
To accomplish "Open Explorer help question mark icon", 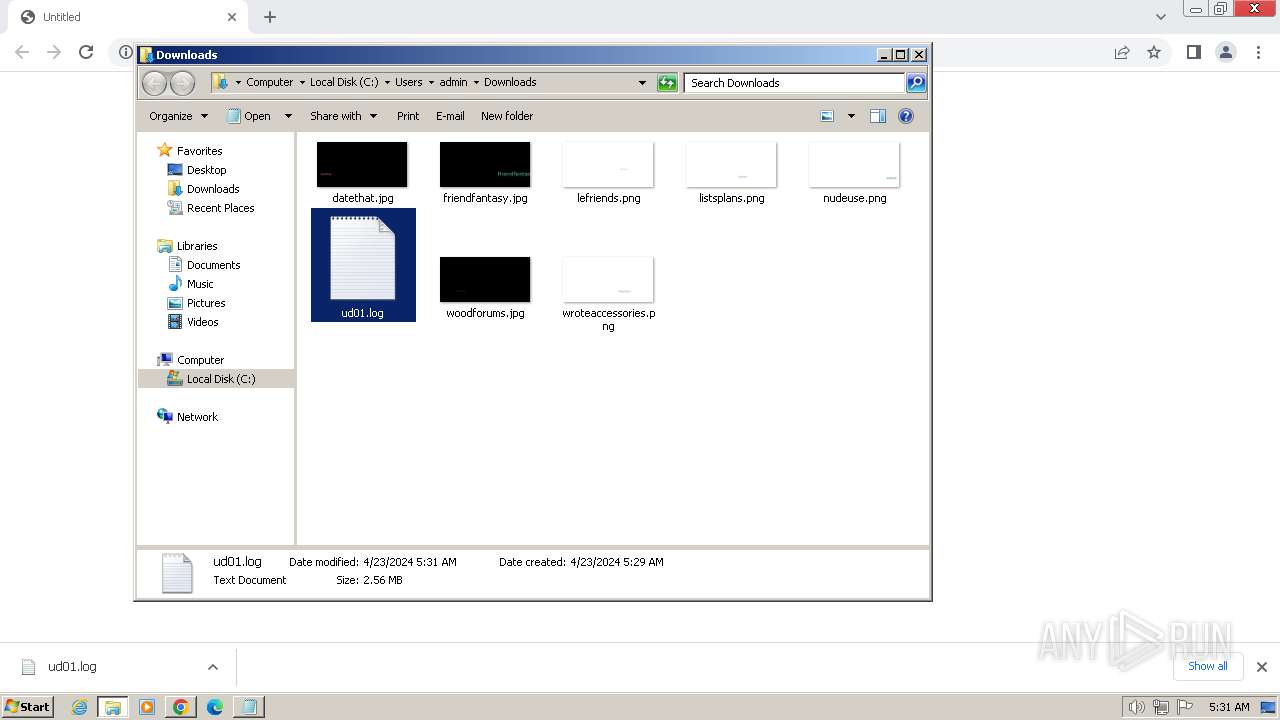I will 906,116.
